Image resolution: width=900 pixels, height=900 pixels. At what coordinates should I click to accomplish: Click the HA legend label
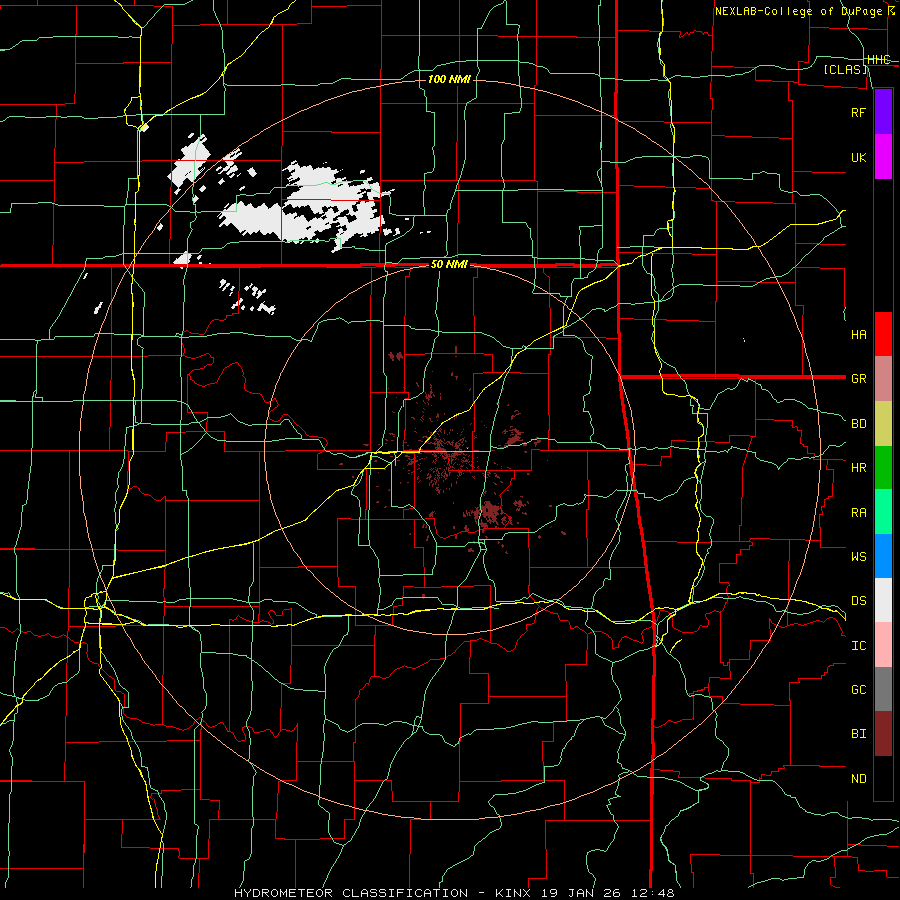click(858, 334)
